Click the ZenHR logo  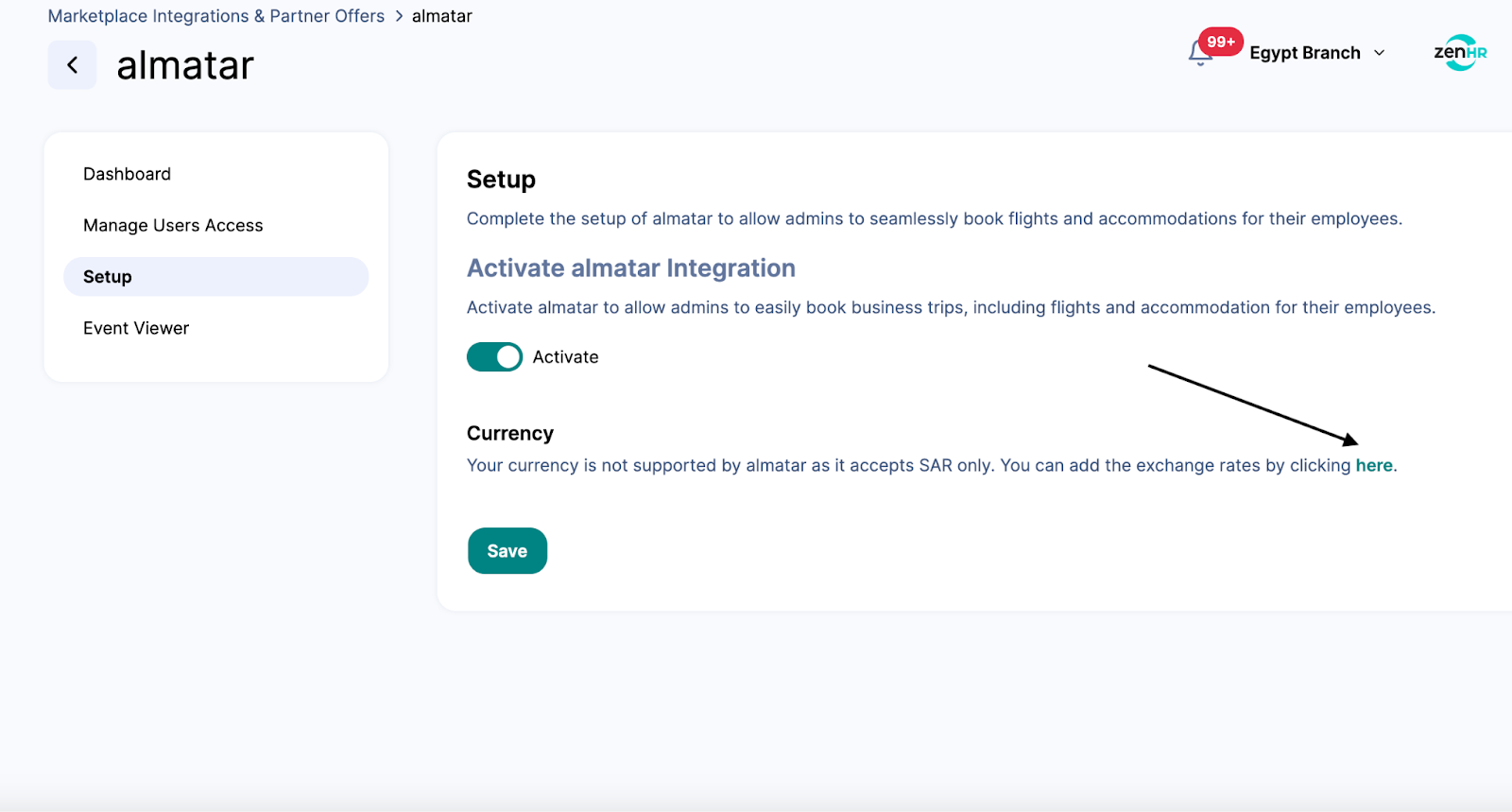[x=1460, y=53]
